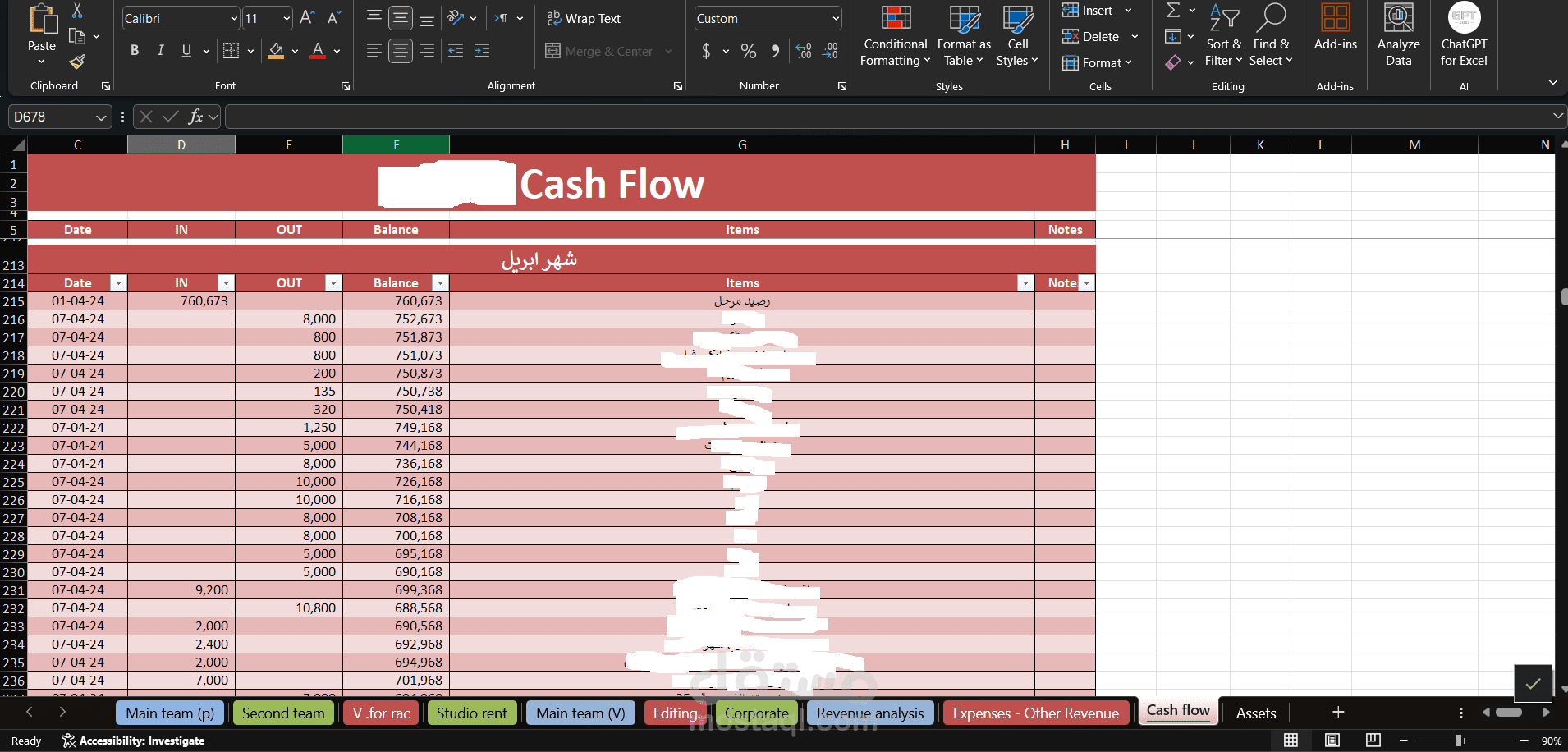Switch to the Revenue analysis sheet tab

(870, 713)
